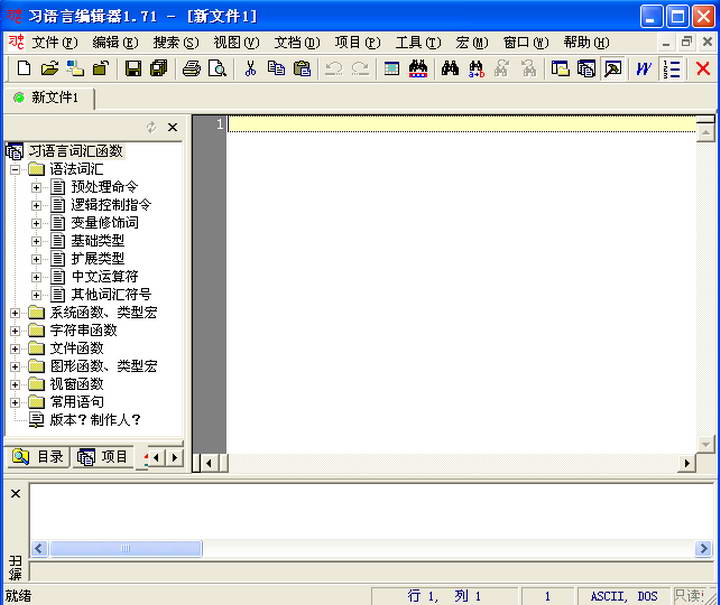Open the 文件(F) menu
This screenshot has width=720, height=605.
55,43
